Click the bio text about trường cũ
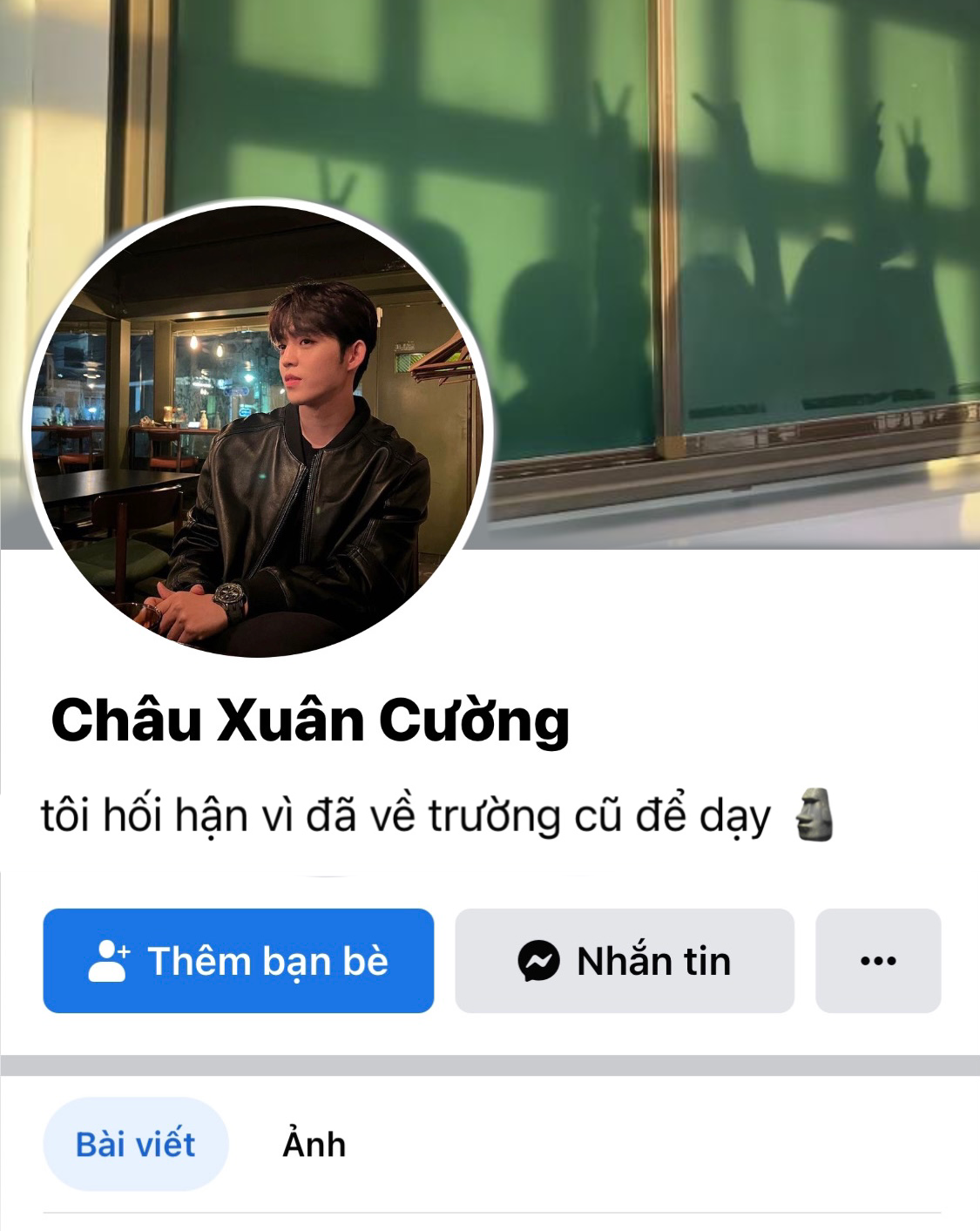The height and width of the screenshot is (1231, 980). pos(406,816)
